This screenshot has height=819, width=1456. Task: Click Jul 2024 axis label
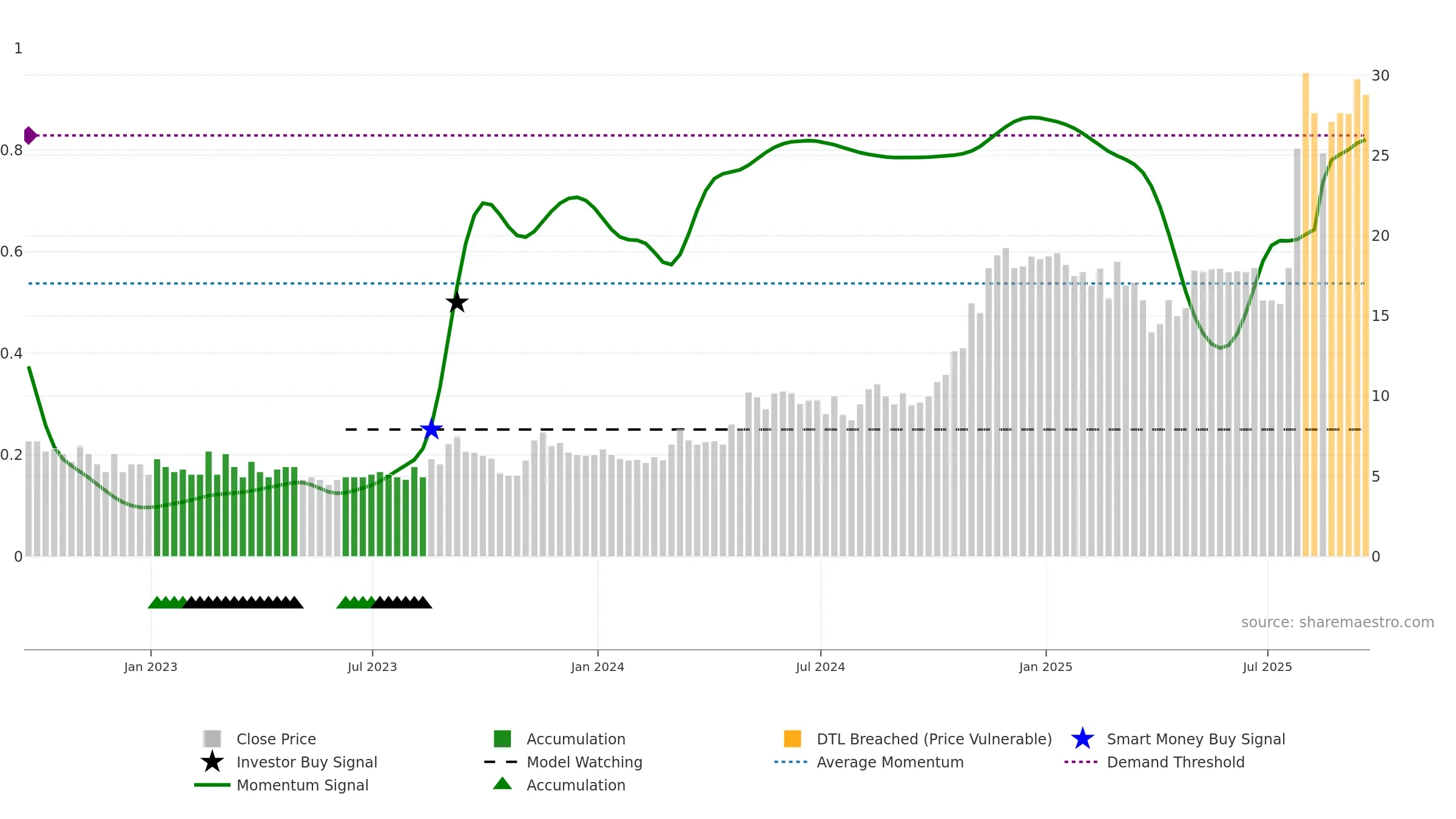pos(820,667)
